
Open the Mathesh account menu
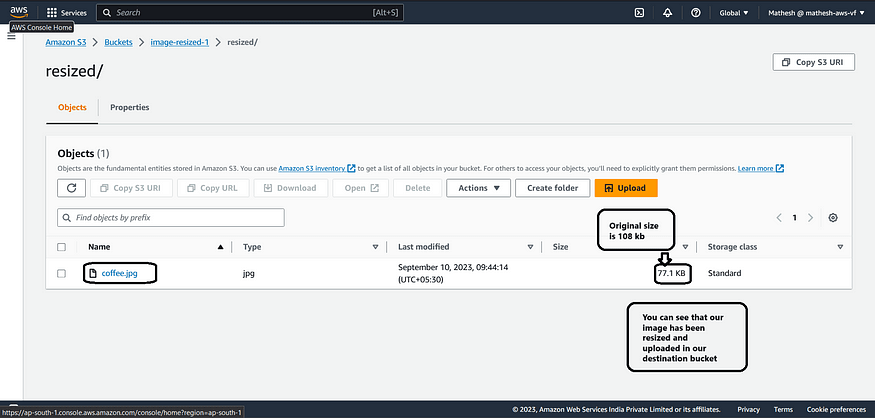816,13
